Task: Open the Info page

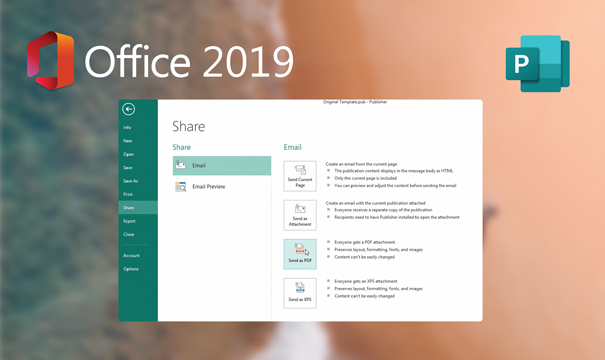Action: coord(127,127)
